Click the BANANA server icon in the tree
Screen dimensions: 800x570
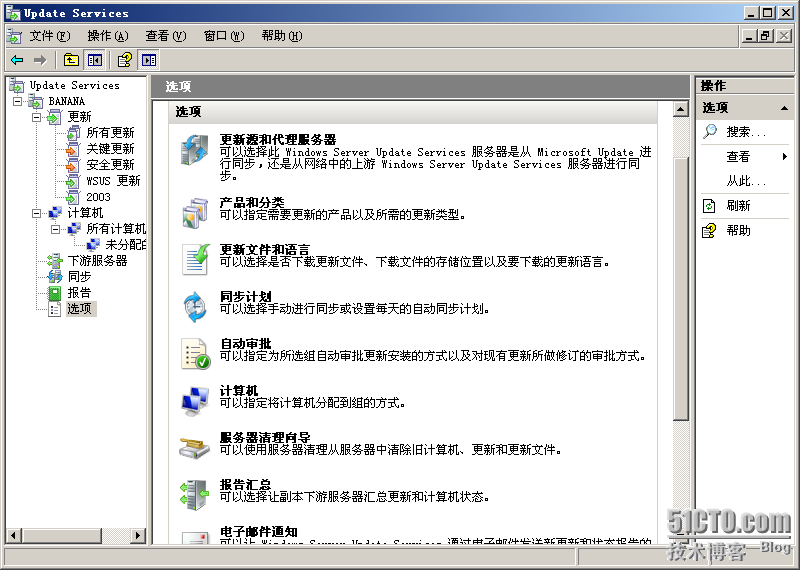(x=36, y=101)
